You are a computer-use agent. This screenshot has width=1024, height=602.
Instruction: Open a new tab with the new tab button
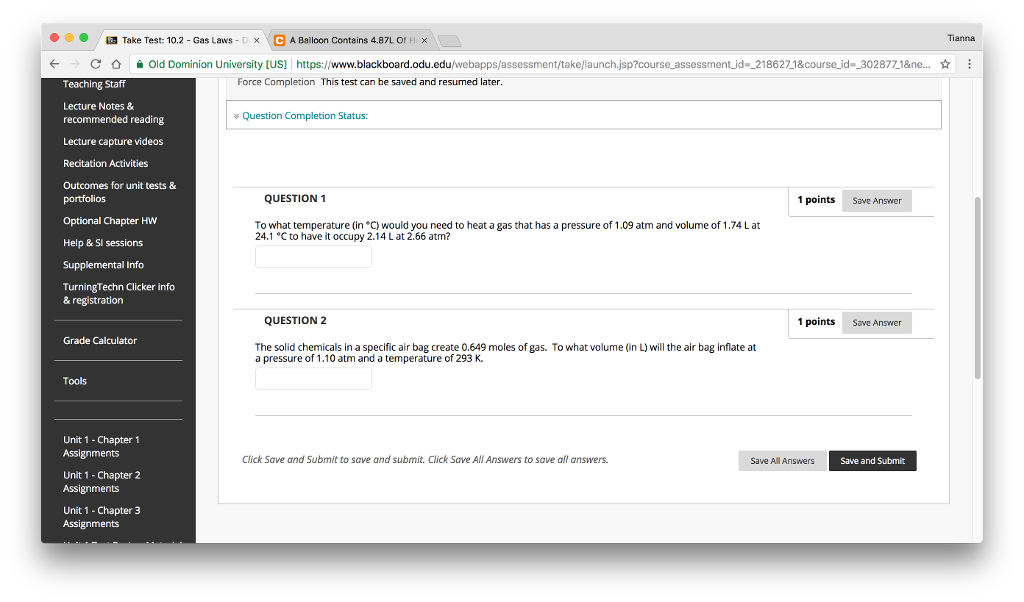(449, 40)
